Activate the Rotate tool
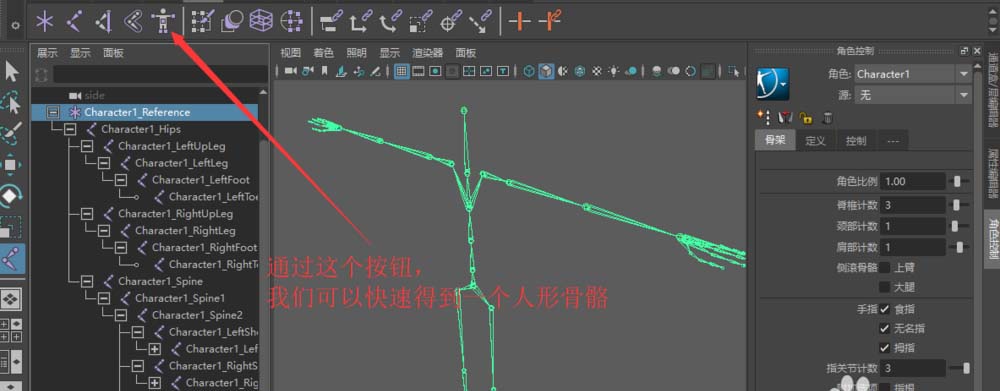The width and height of the screenshot is (1000, 391). coord(11,196)
